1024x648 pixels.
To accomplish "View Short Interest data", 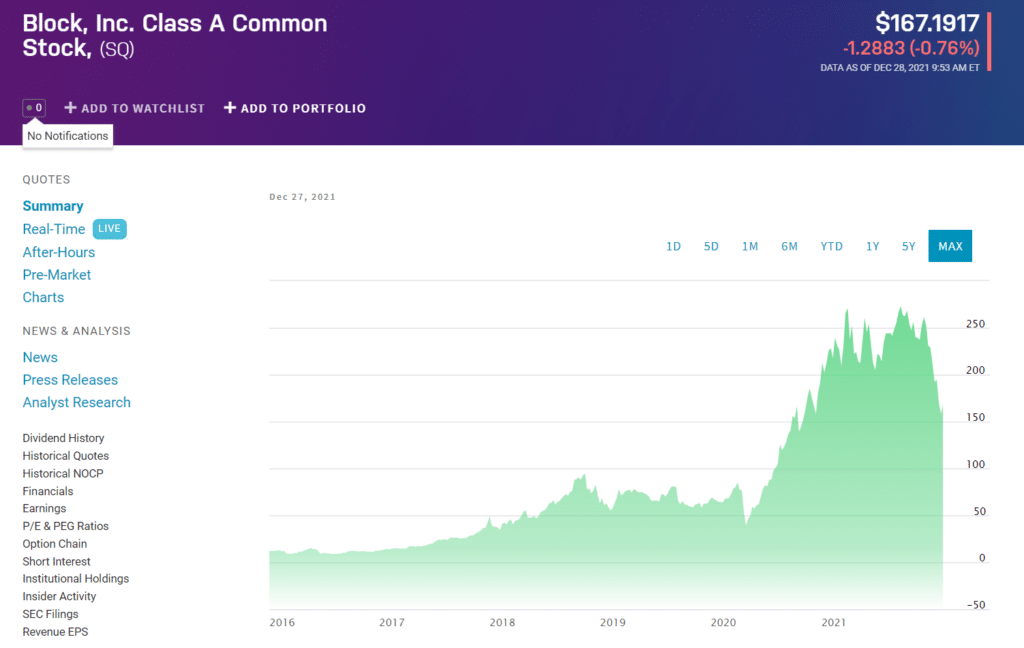I will [x=57, y=561].
